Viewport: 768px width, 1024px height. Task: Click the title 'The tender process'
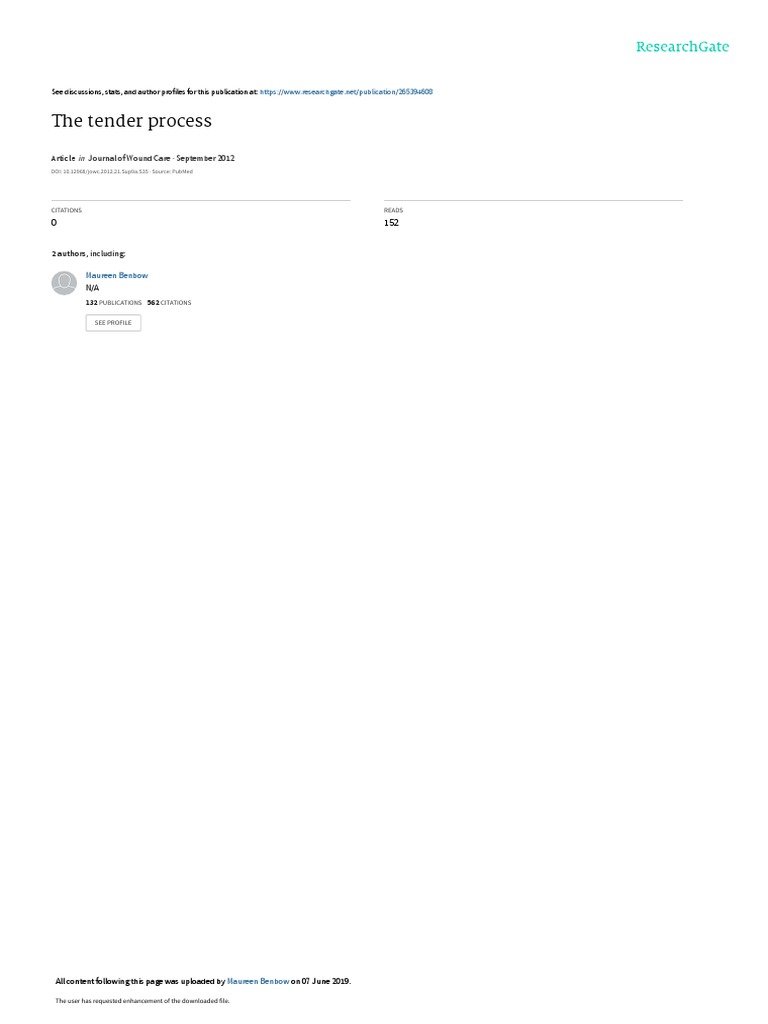[131, 121]
